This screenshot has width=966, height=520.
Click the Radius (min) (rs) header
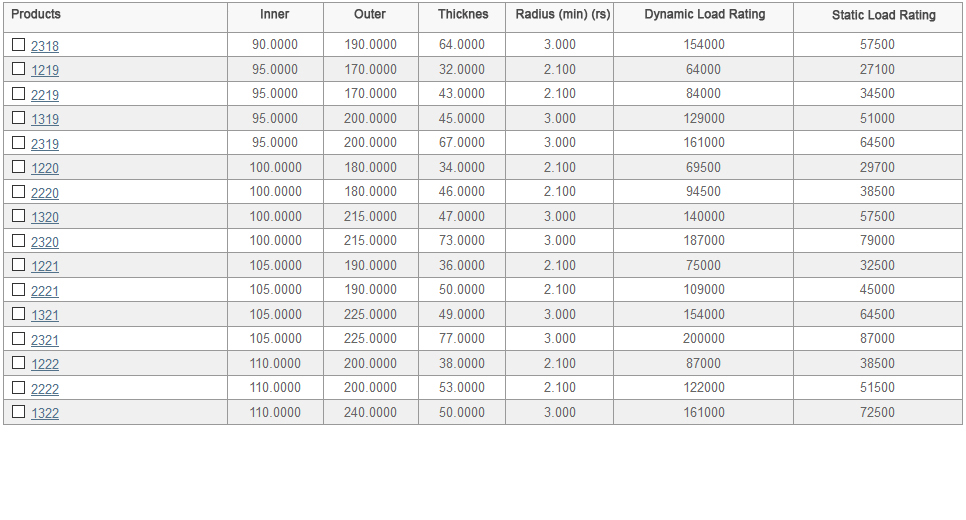click(x=562, y=15)
